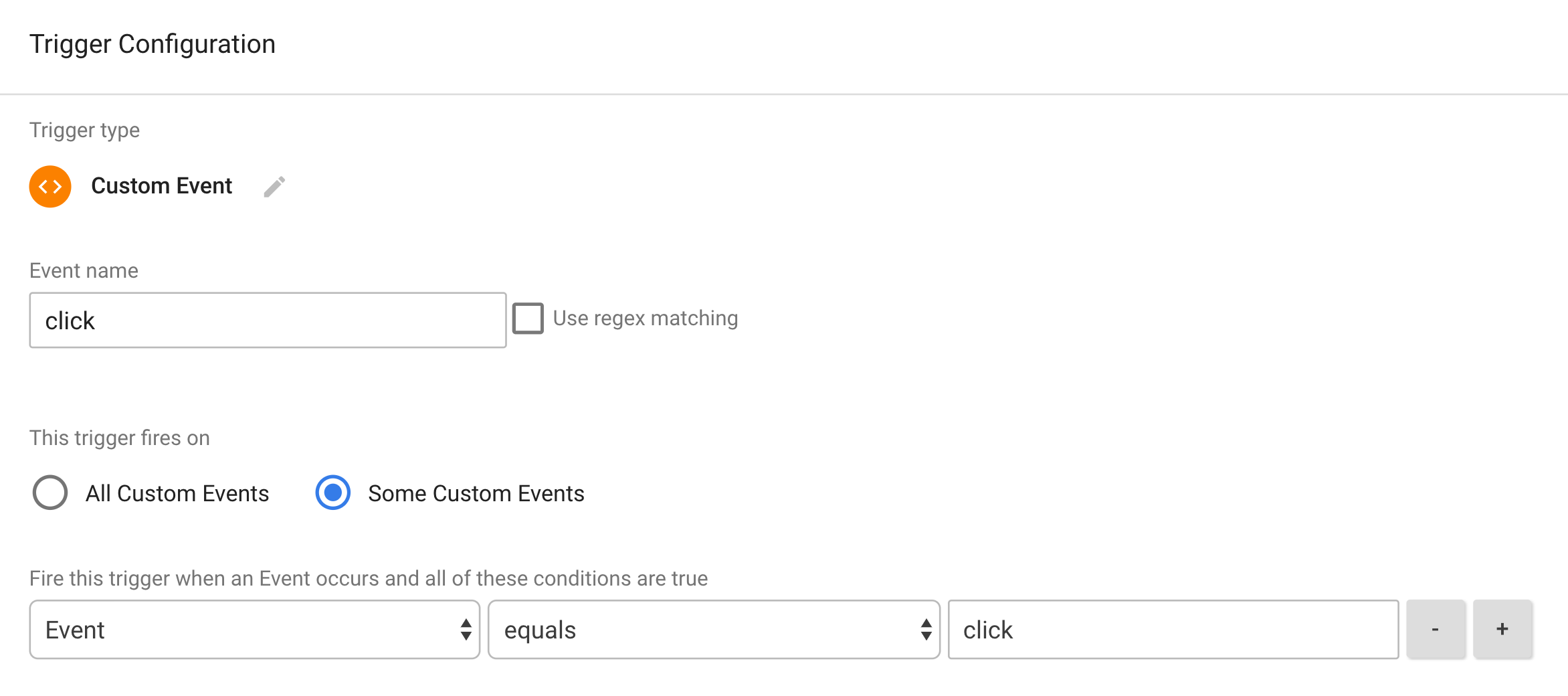Image resolution: width=1568 pixels, height=696 pixels.
Task: Select the All Custom Events radio button
Action: pyautogui.click(x=50, y=493)
